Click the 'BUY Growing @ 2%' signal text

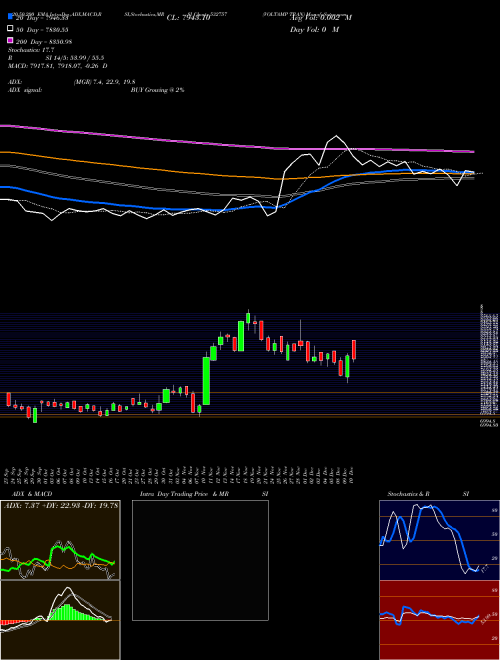[157, 90]
